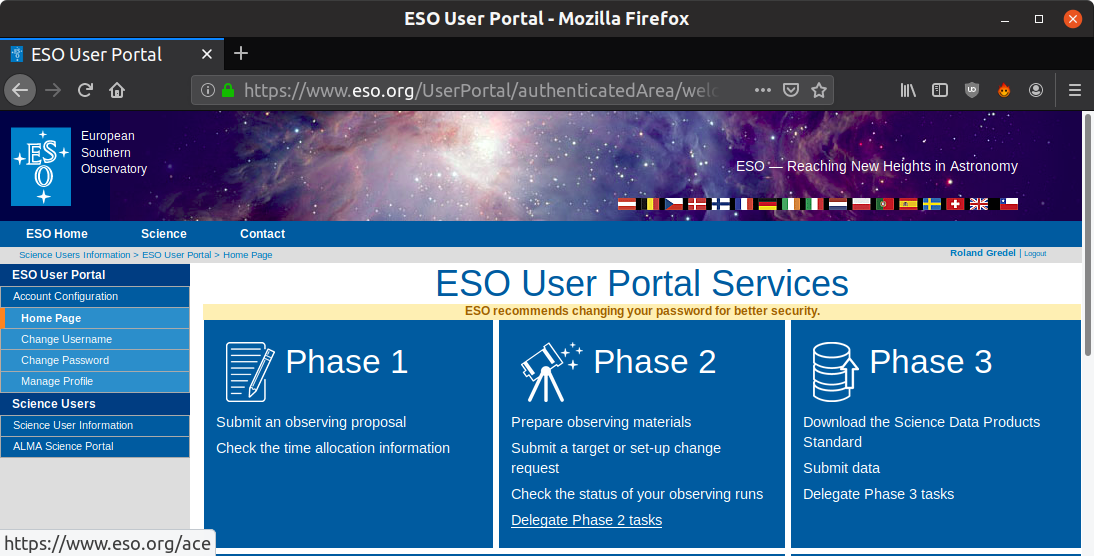Viewport: 1094px width, 556px height.
Task: Open the Contact navigation item
Action: [x=262, y=234]
